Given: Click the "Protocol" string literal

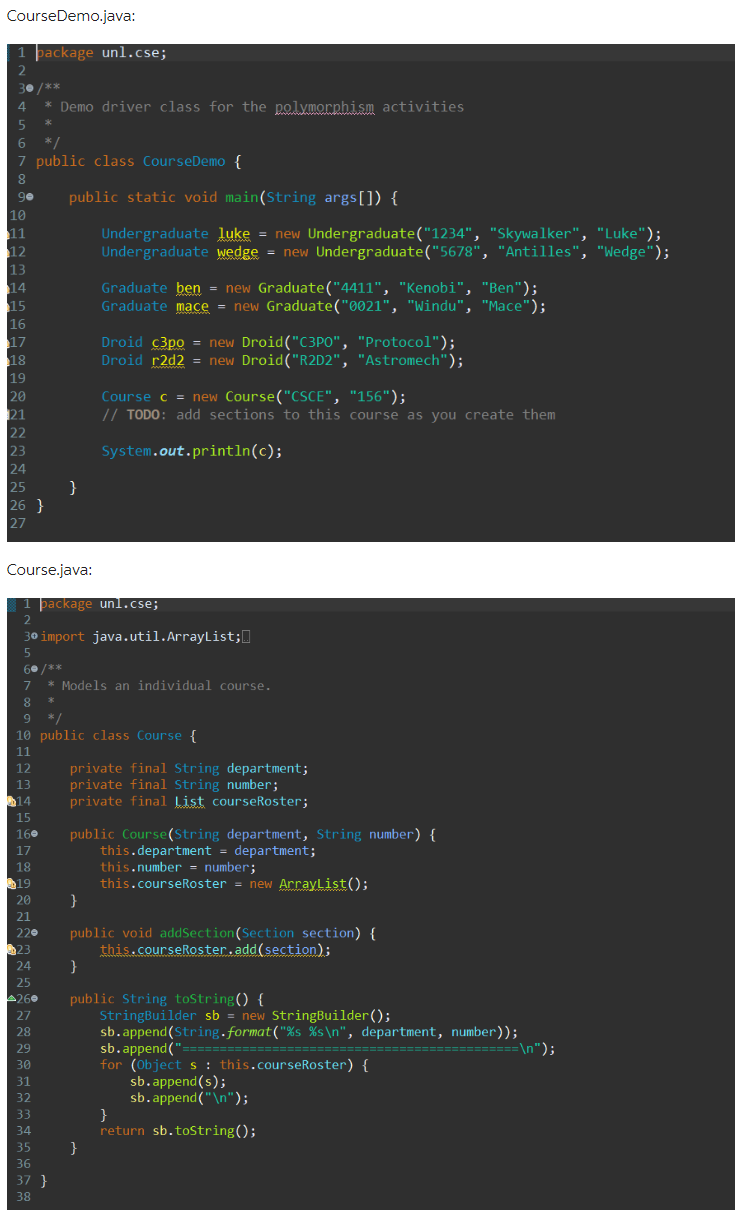Looking at the screenshot, I should (399, 342).
